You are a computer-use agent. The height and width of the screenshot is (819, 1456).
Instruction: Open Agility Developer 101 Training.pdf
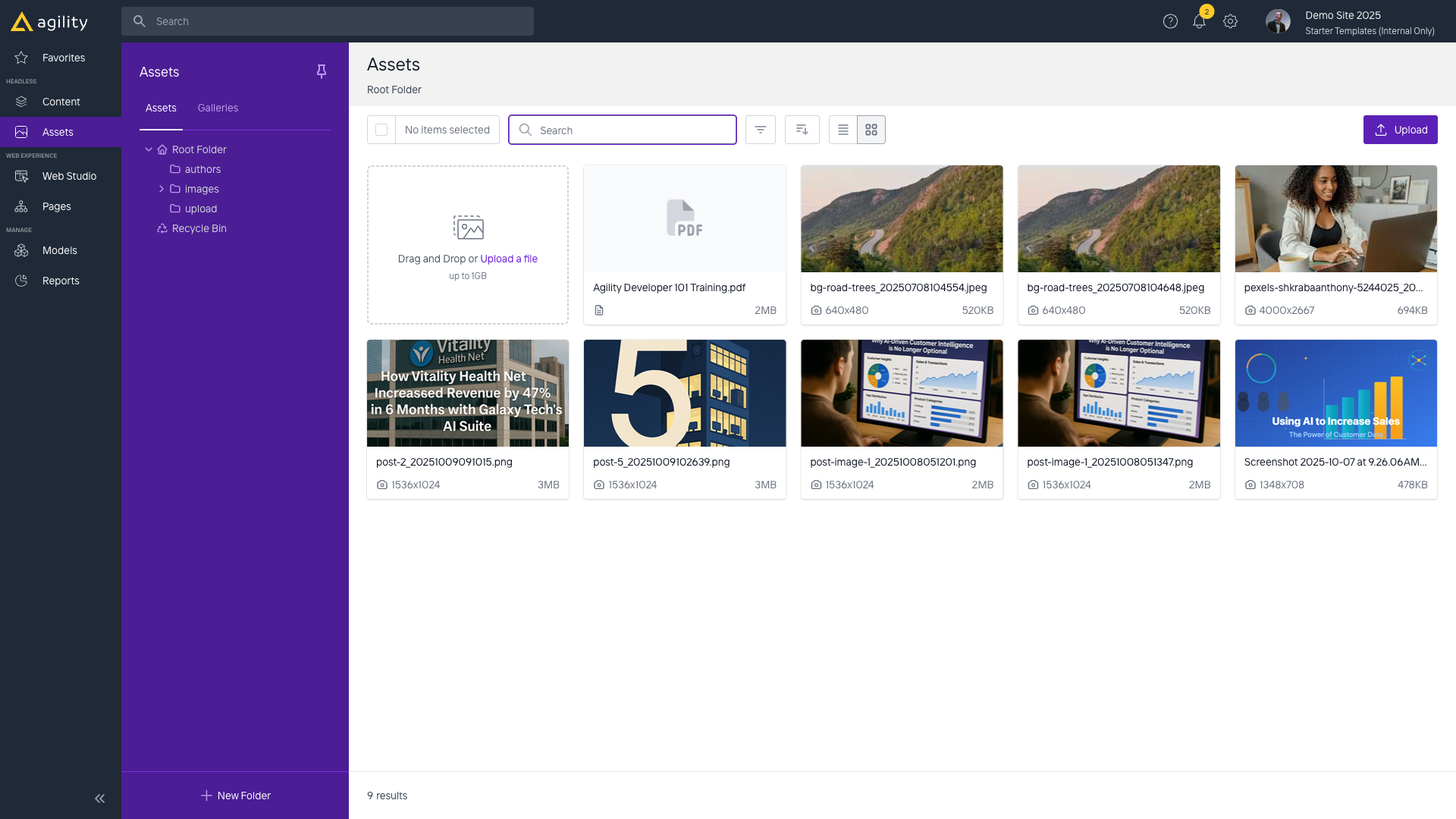(x=685, y=245)
